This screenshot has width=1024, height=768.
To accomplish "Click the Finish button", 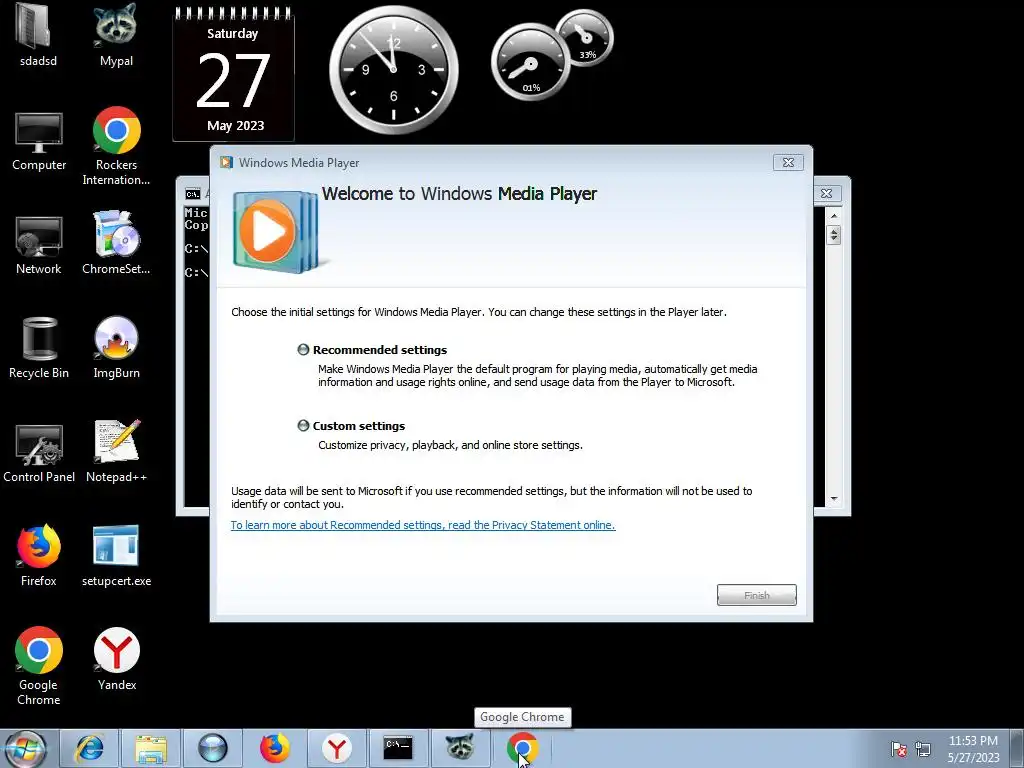I will click(x=756, y=595).
